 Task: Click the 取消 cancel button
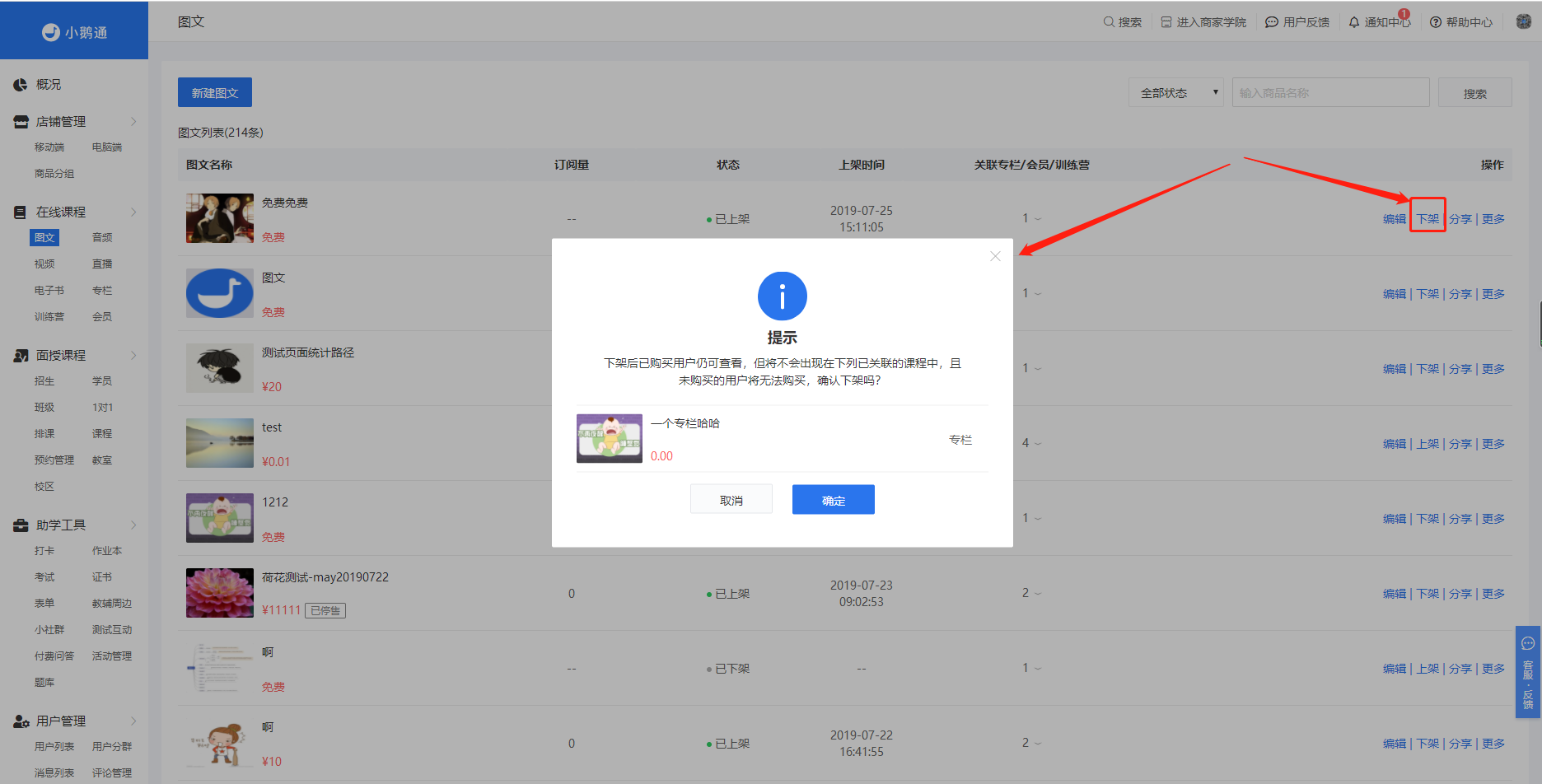coord(731,500)
